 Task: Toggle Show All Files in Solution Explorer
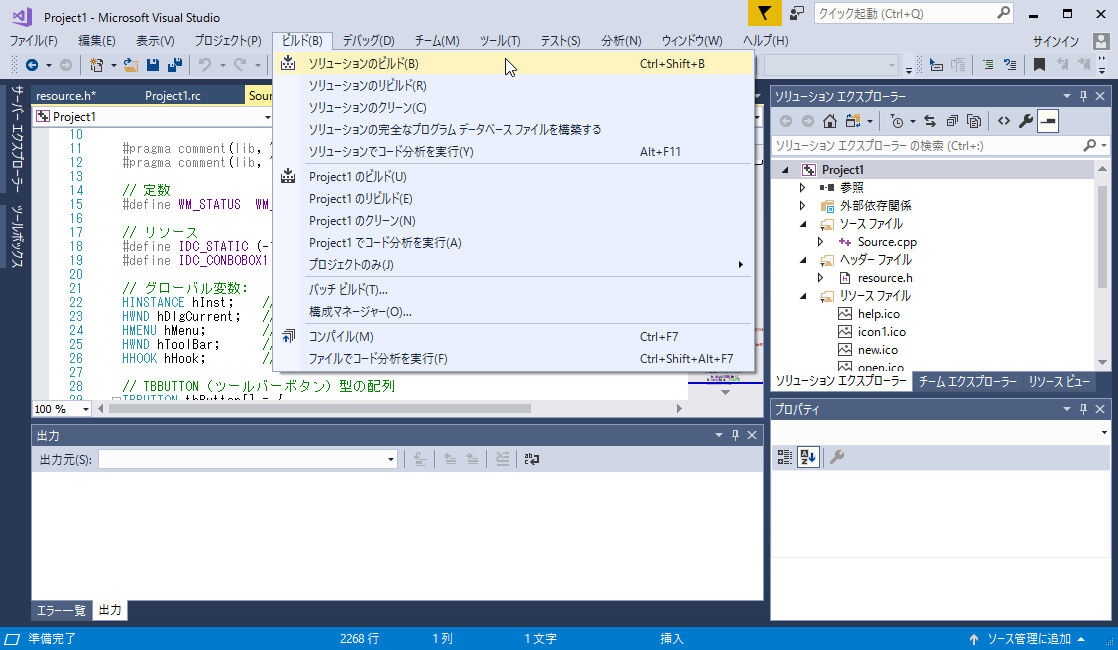[974, 121]
